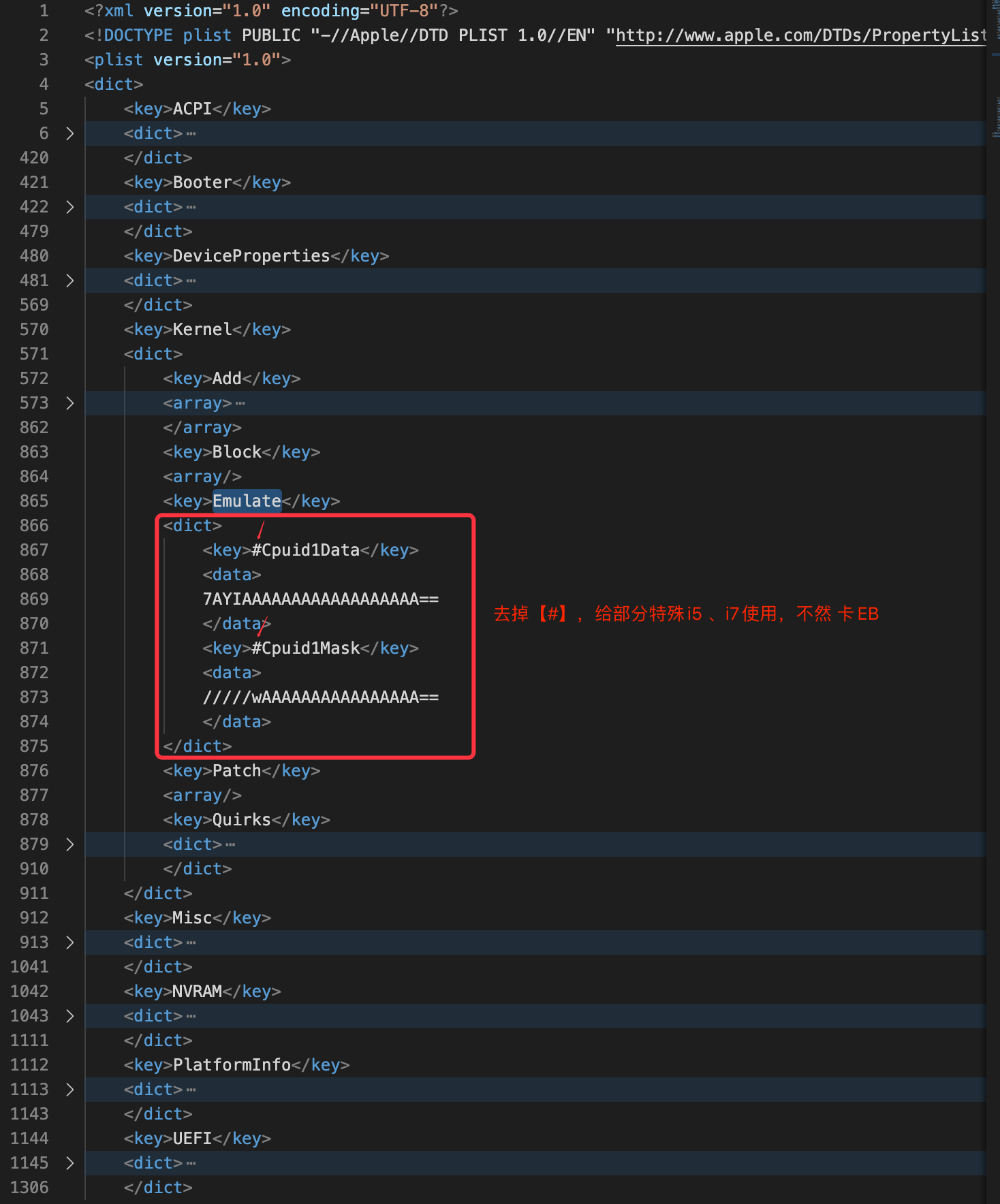Click the empty array tag on line 877
The image size is (1000, 1204).
coord(202,795)
